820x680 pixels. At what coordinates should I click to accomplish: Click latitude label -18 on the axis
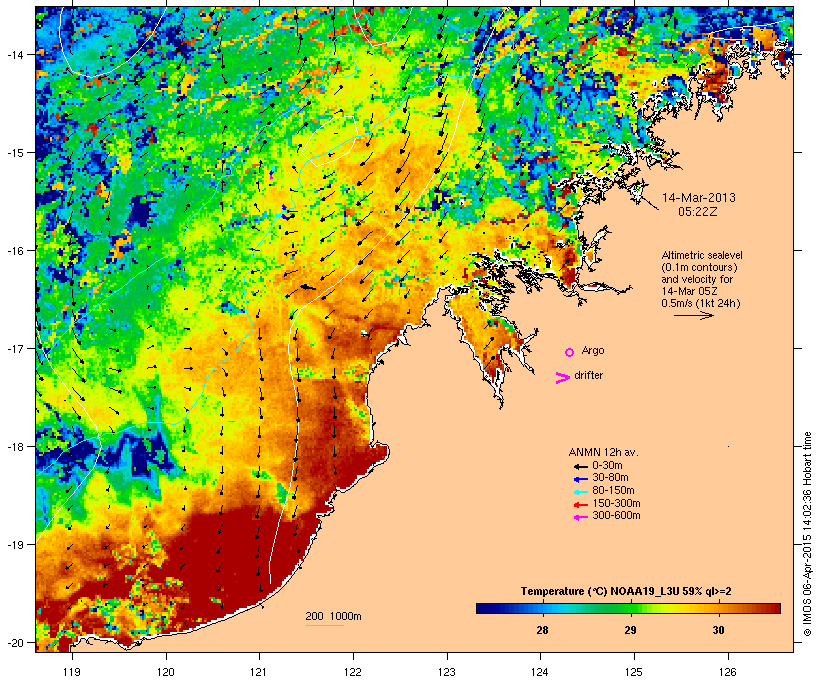[x=16, y=447]
